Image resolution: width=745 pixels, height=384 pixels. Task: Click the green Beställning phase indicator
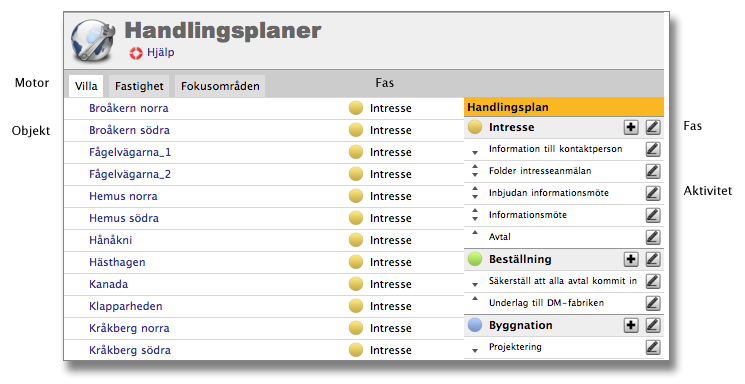click(x=475, y=259)
